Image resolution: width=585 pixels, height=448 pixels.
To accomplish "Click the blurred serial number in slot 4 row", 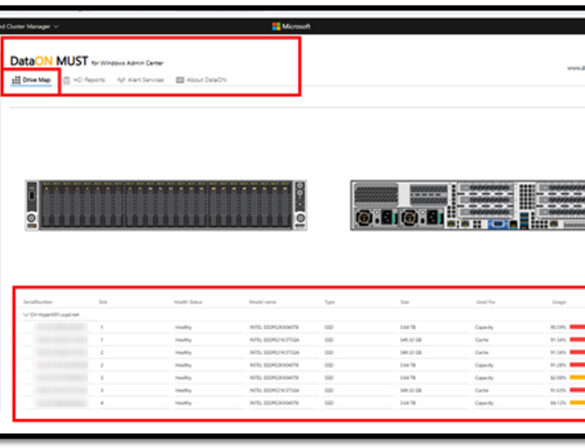I will (x=61, y=403).
